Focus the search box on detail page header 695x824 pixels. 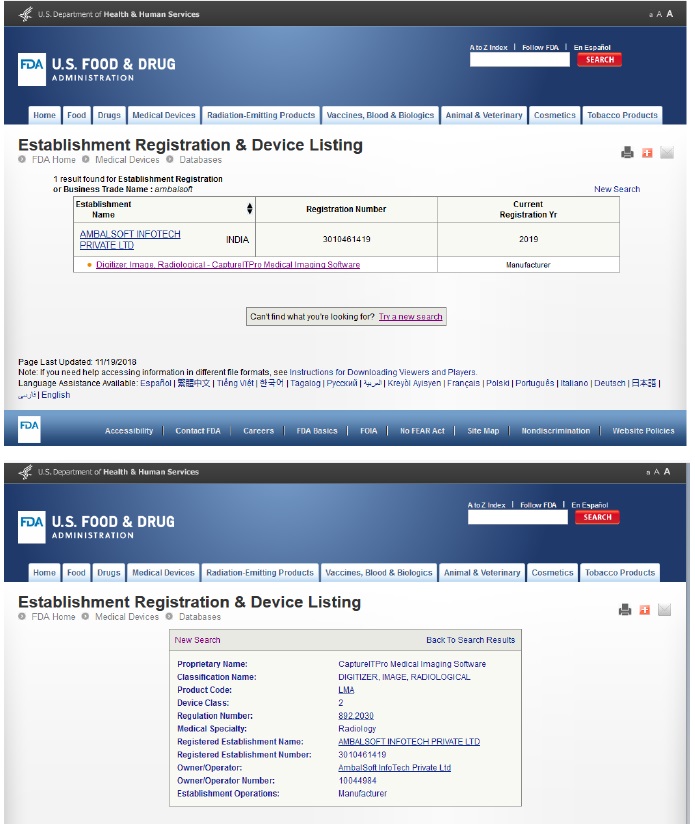(517, 518)
